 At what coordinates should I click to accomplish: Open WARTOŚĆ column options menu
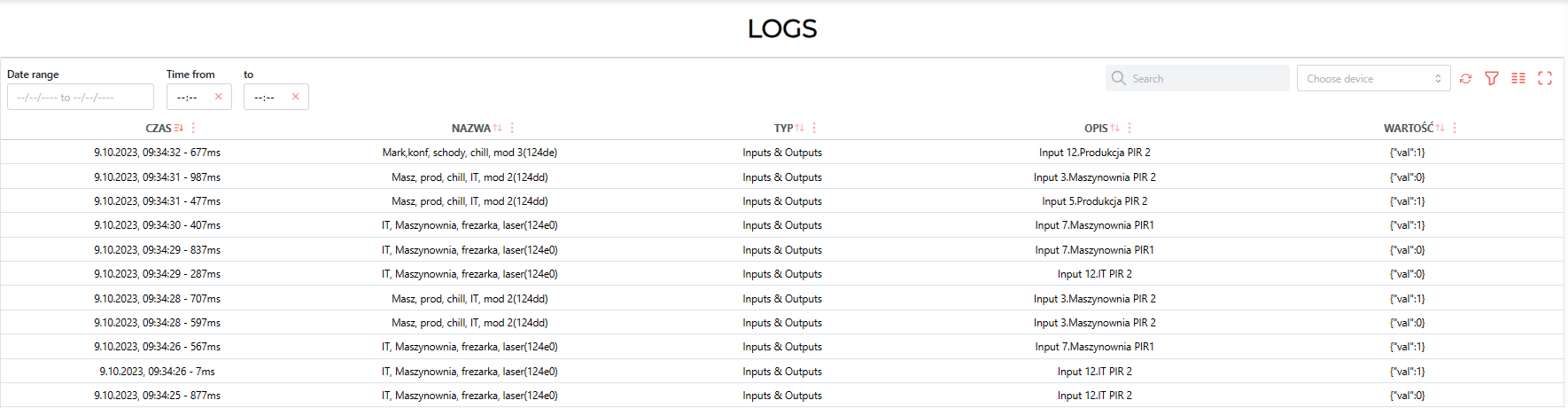coord(1455,128)
